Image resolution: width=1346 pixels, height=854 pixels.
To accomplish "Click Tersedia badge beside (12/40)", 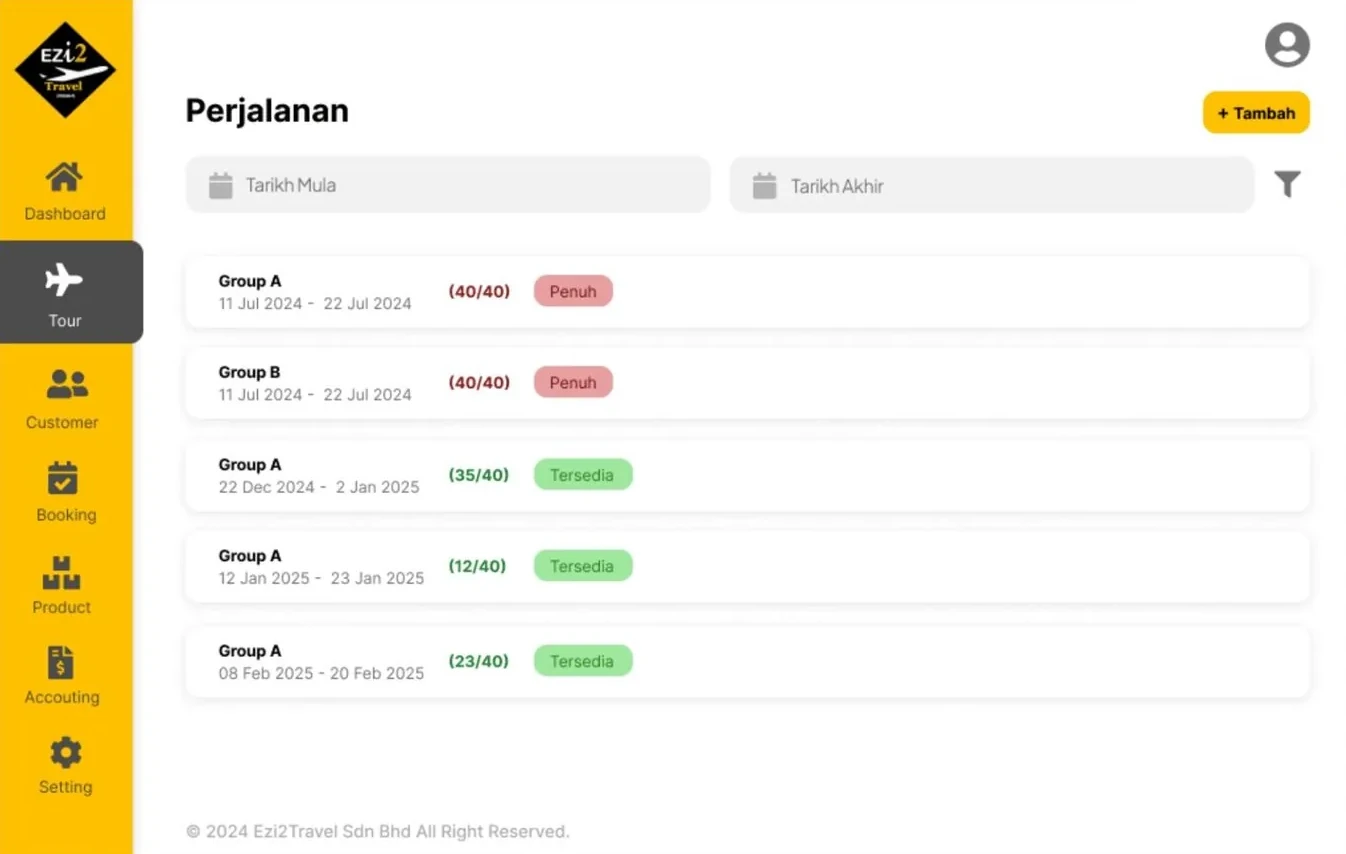I will (583, 566).
